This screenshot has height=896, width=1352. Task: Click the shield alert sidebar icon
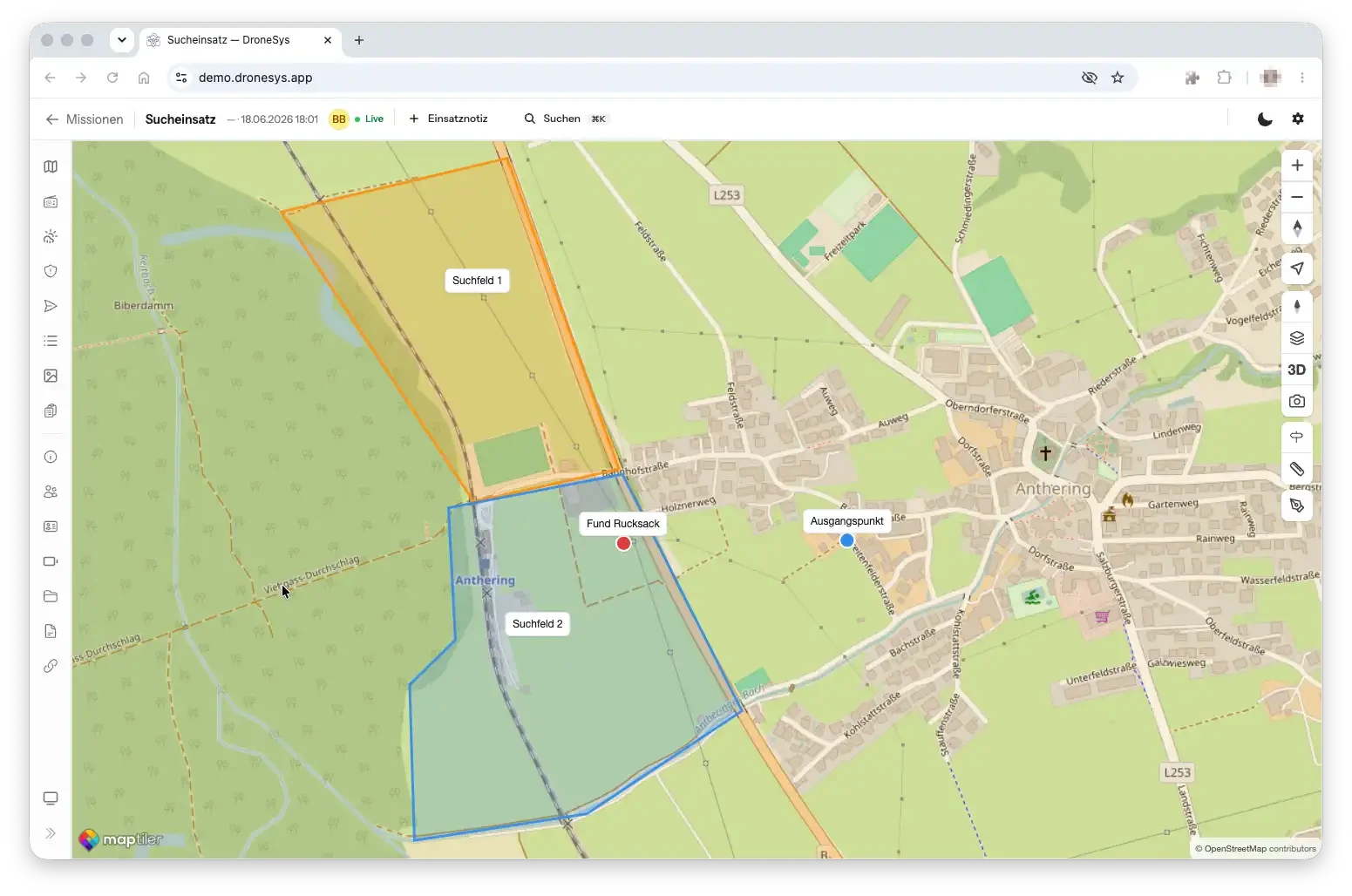[51, 271]
